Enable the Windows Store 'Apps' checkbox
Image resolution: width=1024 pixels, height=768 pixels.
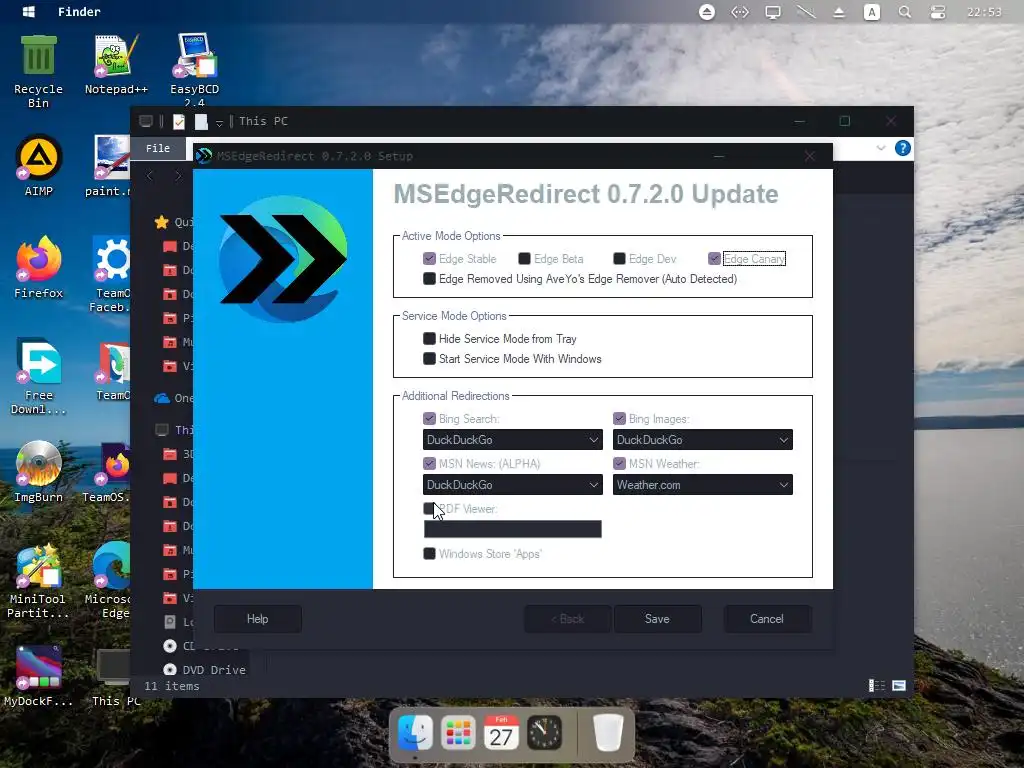429,554
